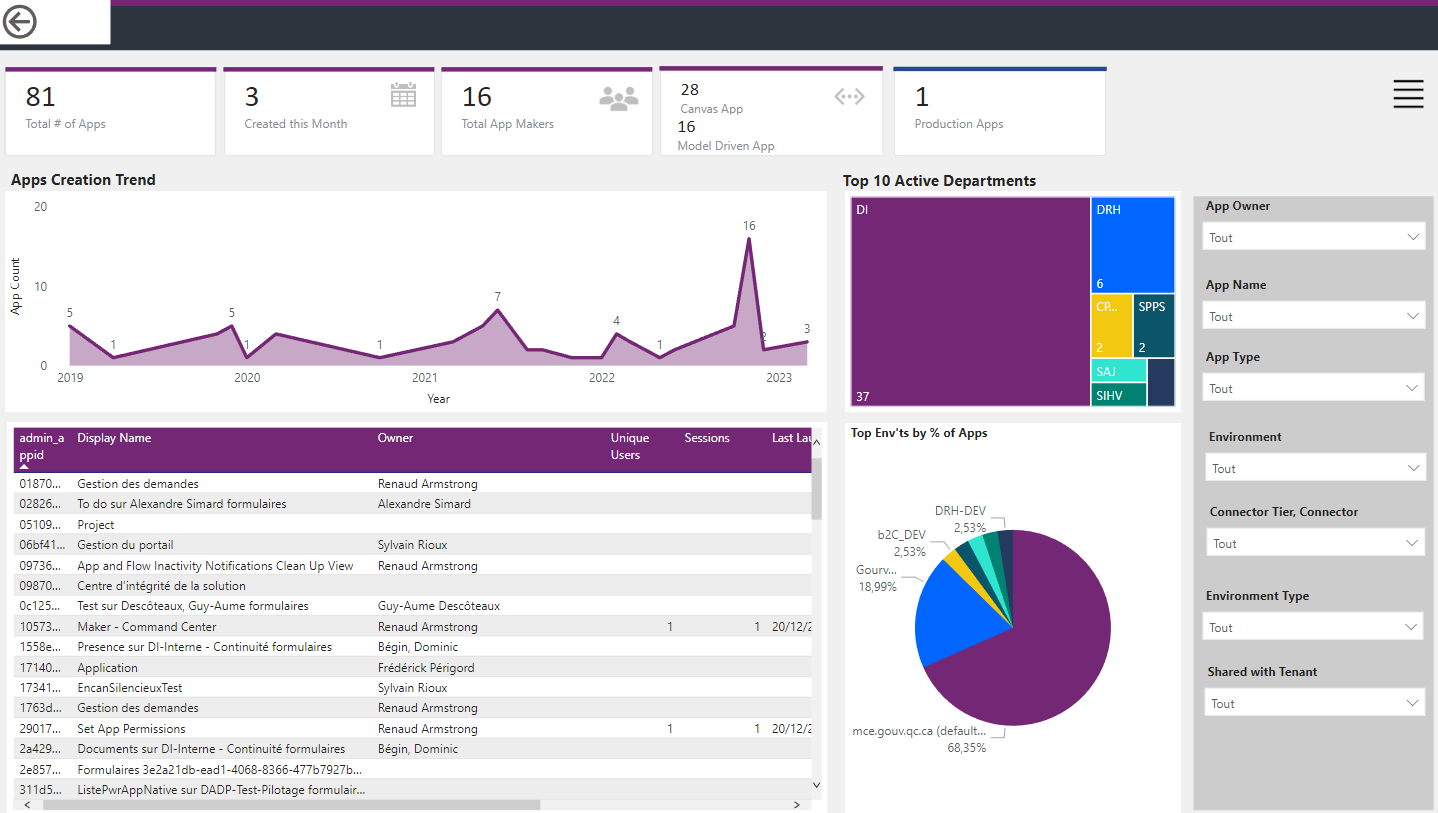Open the Environment Type dropdown

1313,627
